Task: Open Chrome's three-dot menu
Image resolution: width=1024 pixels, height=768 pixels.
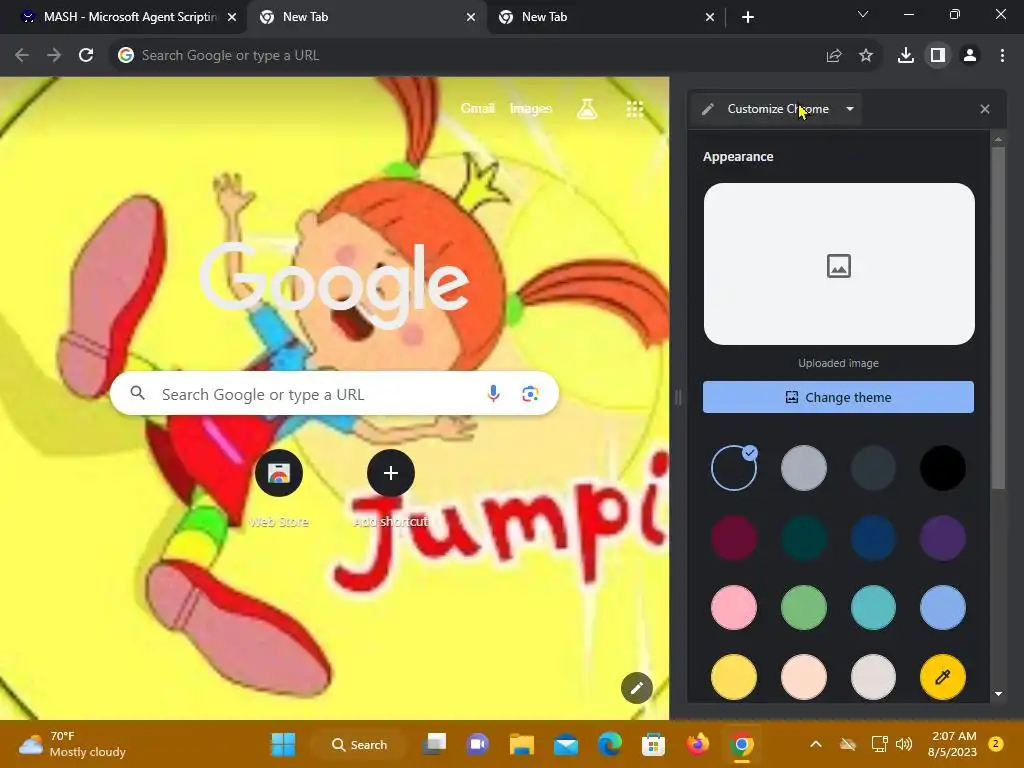Action: tap(1002, 56)
